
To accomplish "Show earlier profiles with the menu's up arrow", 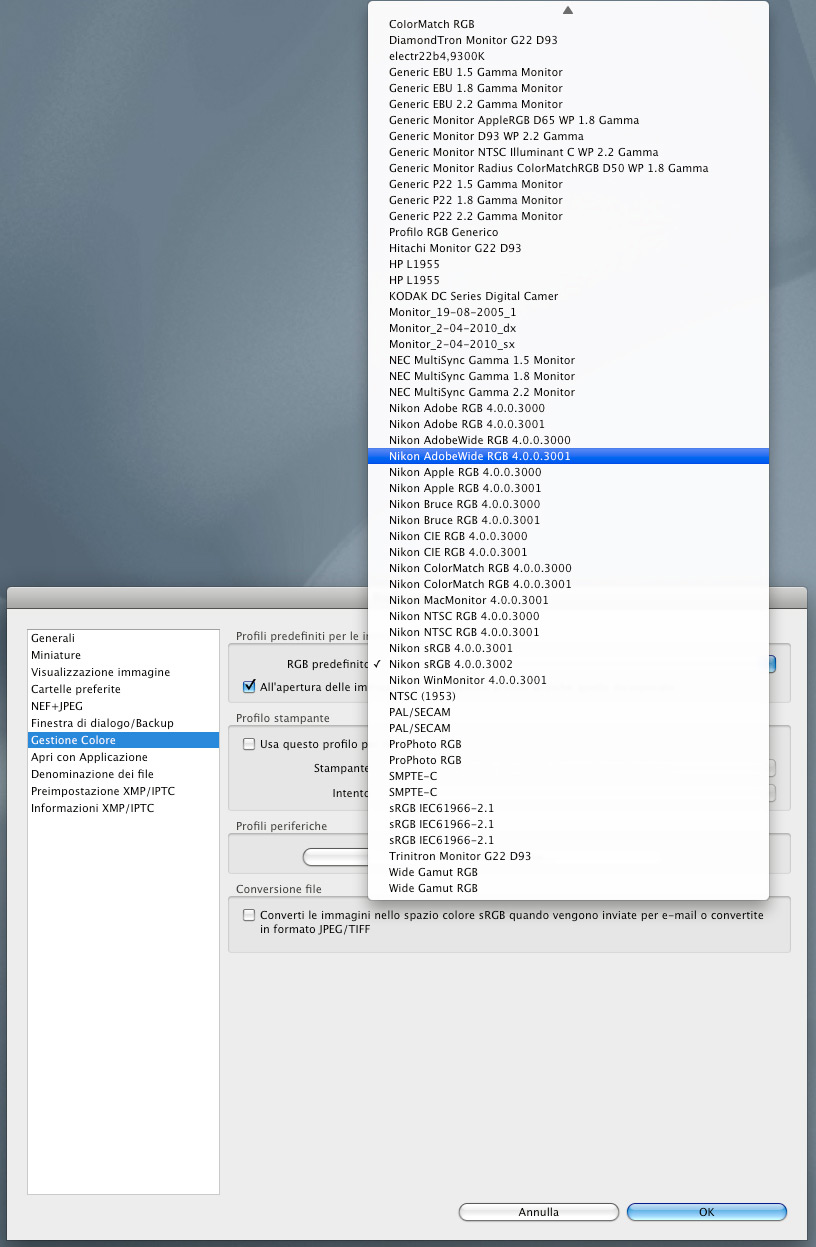I will click(568, 9).
